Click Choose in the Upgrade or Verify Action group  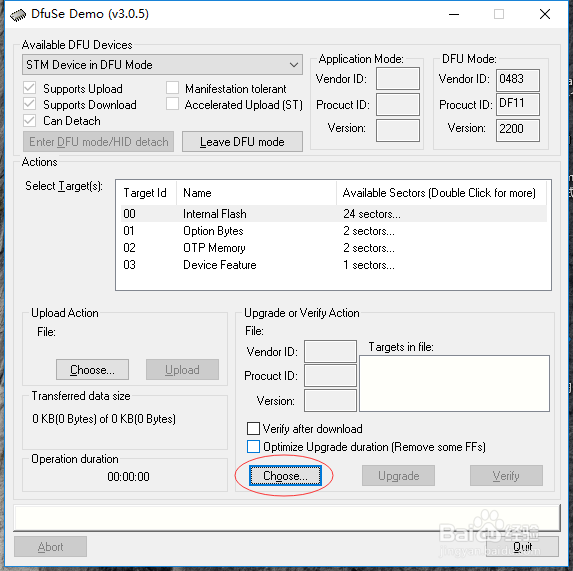click(x=285, y=476)
